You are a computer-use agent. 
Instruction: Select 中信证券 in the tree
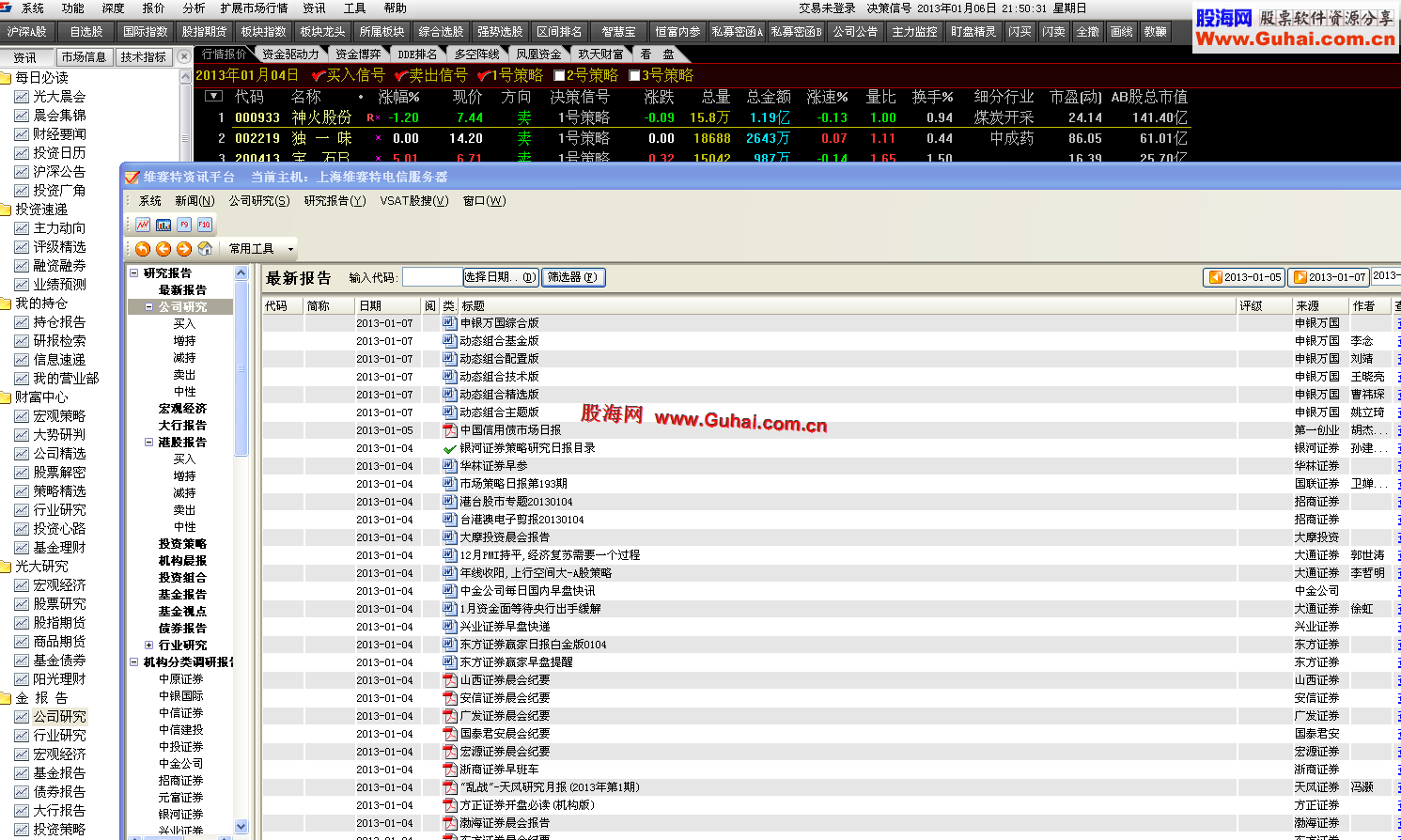point(181,713)
